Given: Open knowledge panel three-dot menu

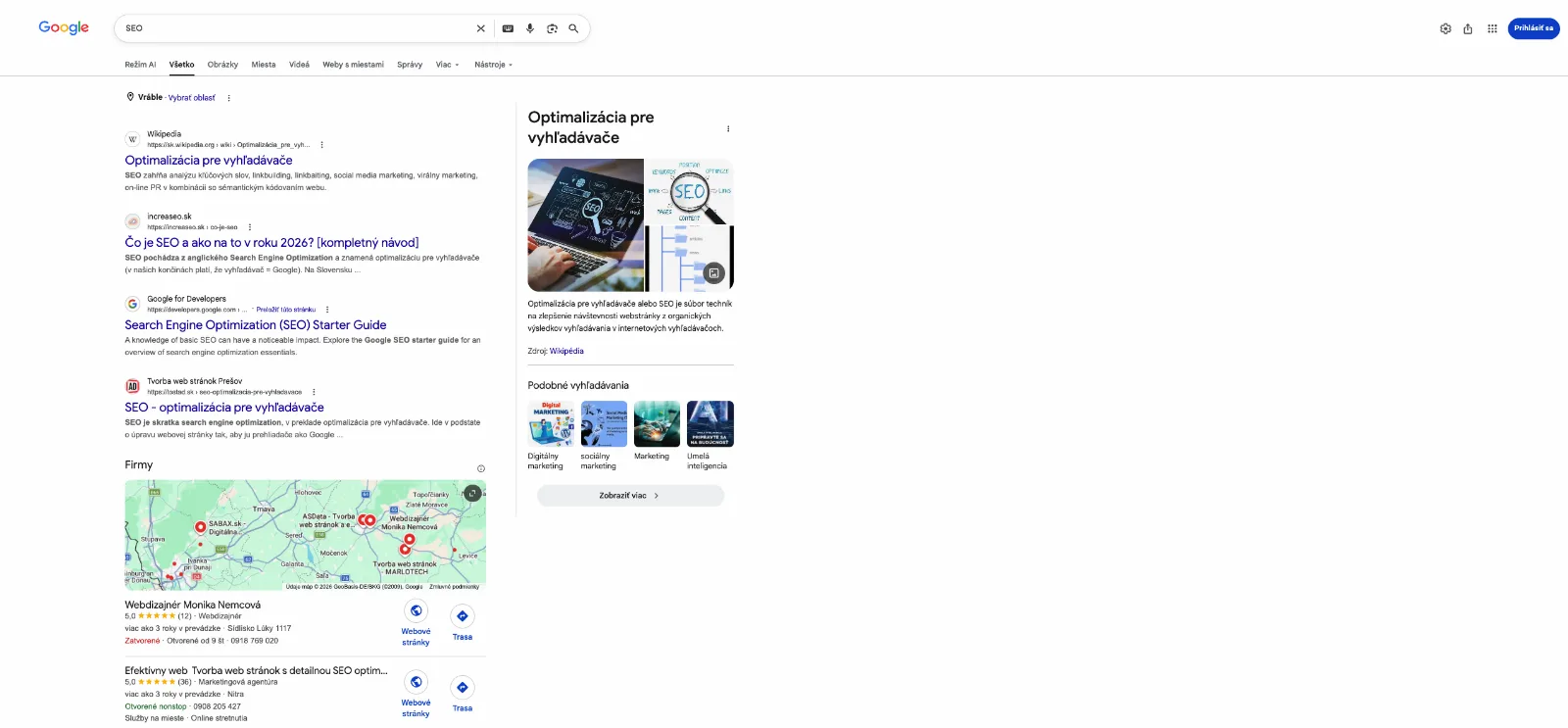Looking at the screenshot, I should tap(727, 128).
